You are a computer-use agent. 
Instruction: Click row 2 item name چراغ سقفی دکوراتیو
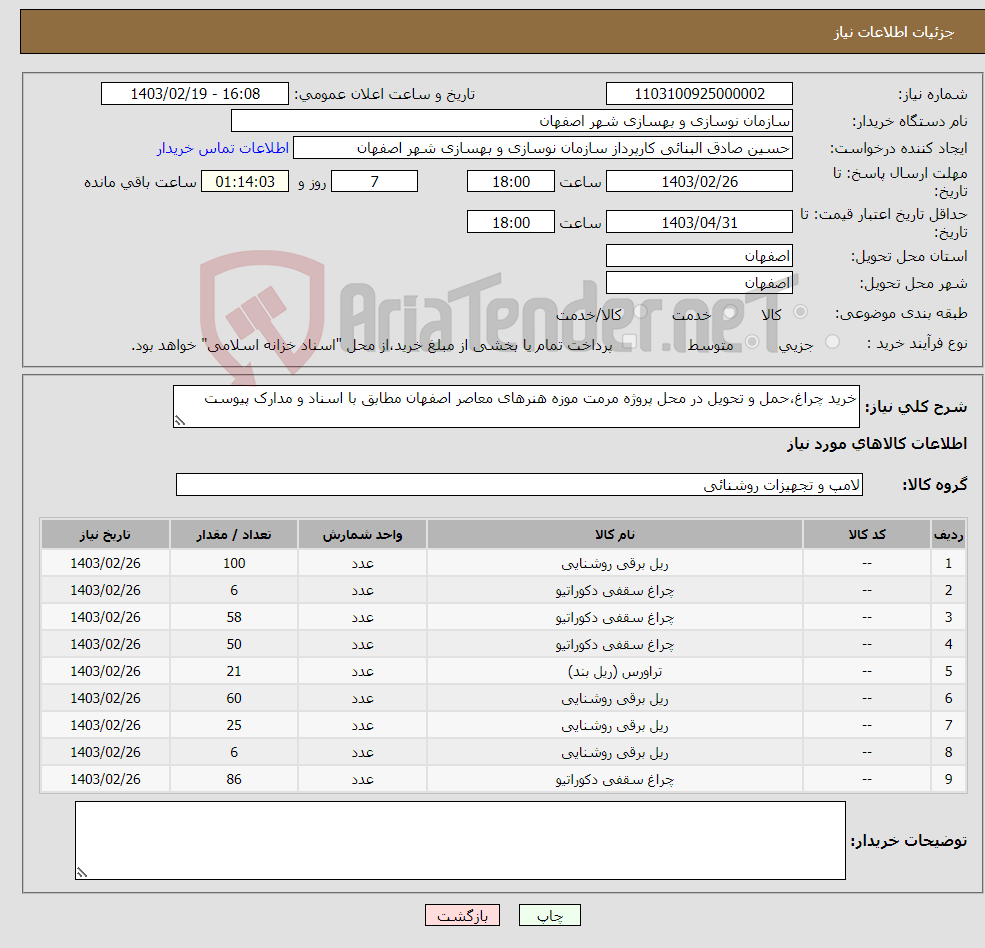[615, 591]
